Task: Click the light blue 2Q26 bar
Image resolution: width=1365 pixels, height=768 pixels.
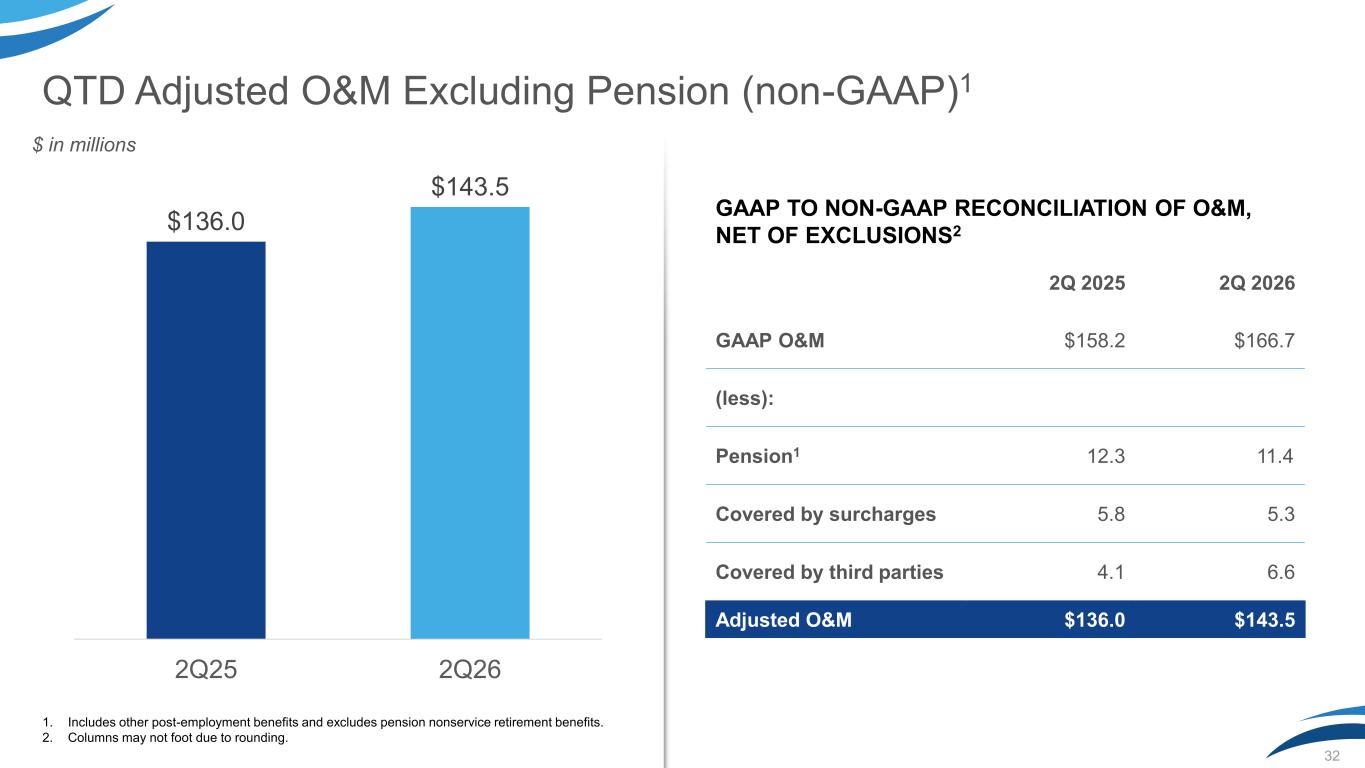Action: (470, 423)
